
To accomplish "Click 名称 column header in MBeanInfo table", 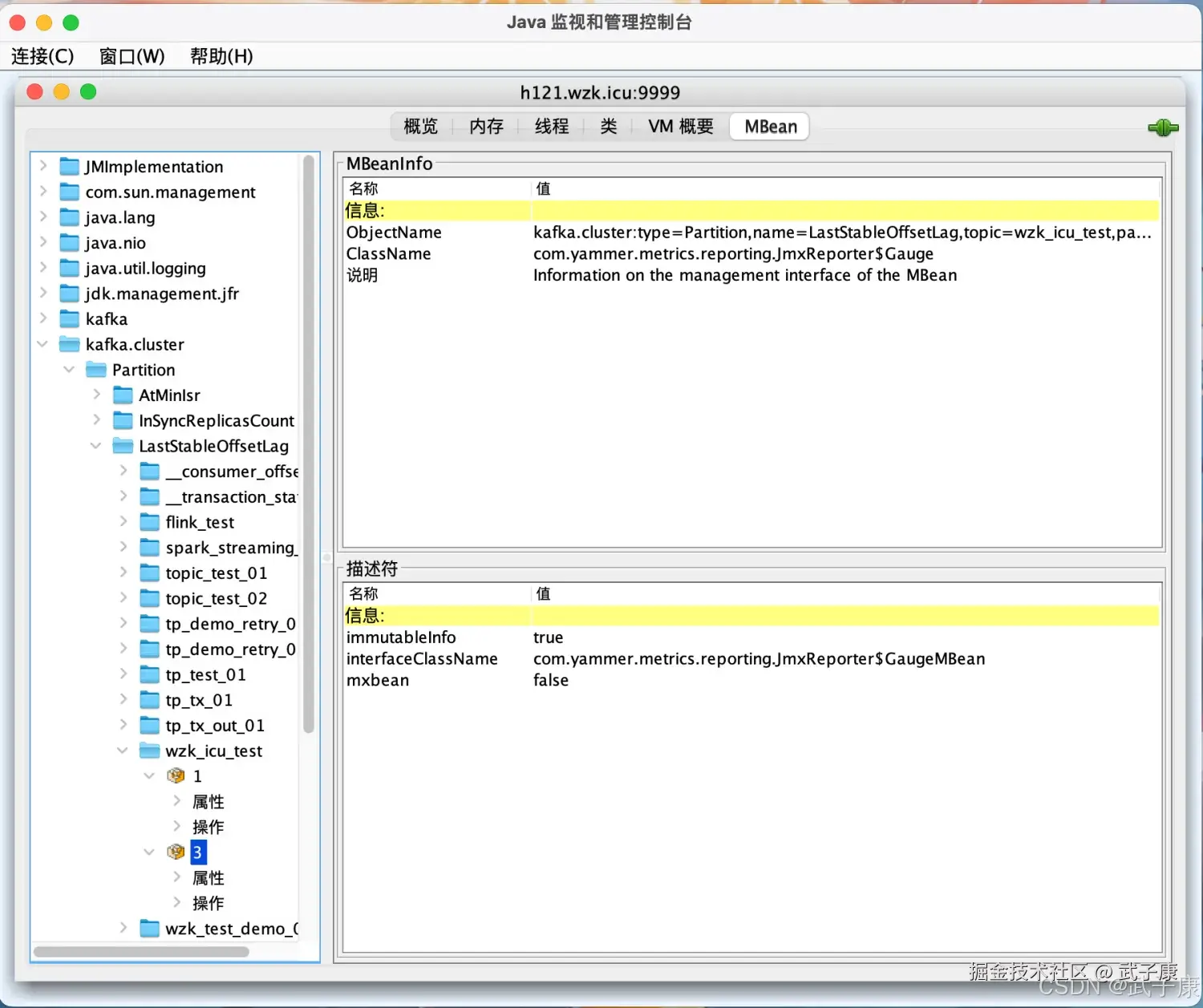I will pos(437,189).
